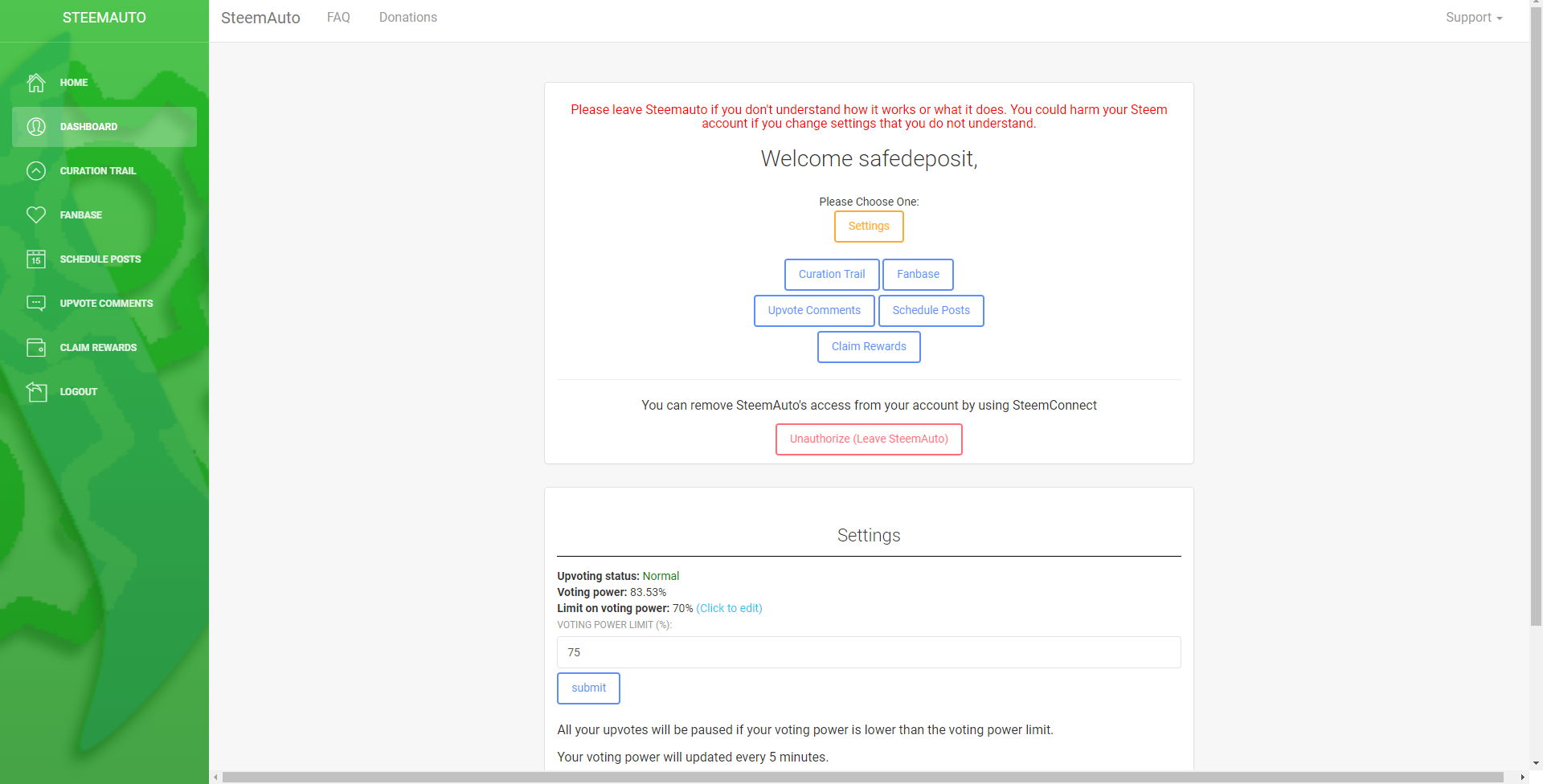1543x784 pixels.
Task: Click the Claim Rewards wallet icon
Action: pos(36,348)
